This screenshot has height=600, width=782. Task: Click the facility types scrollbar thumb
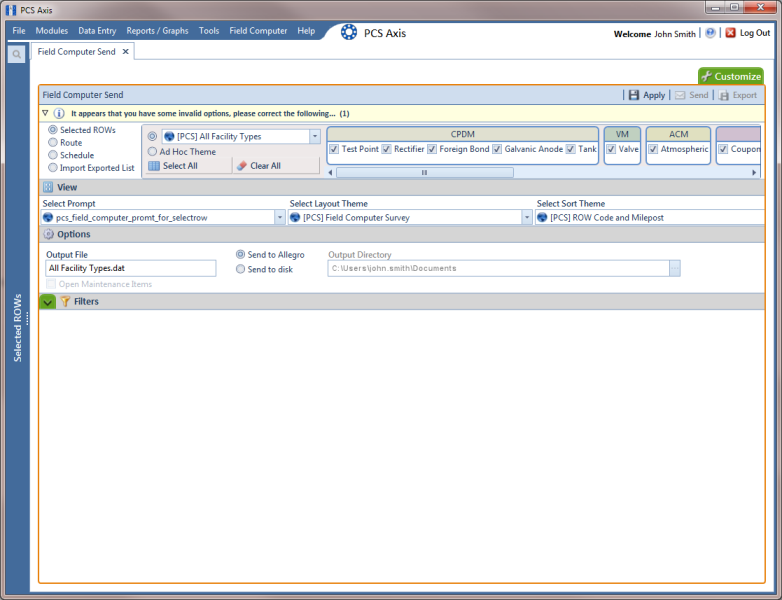[x=425, y=173]
